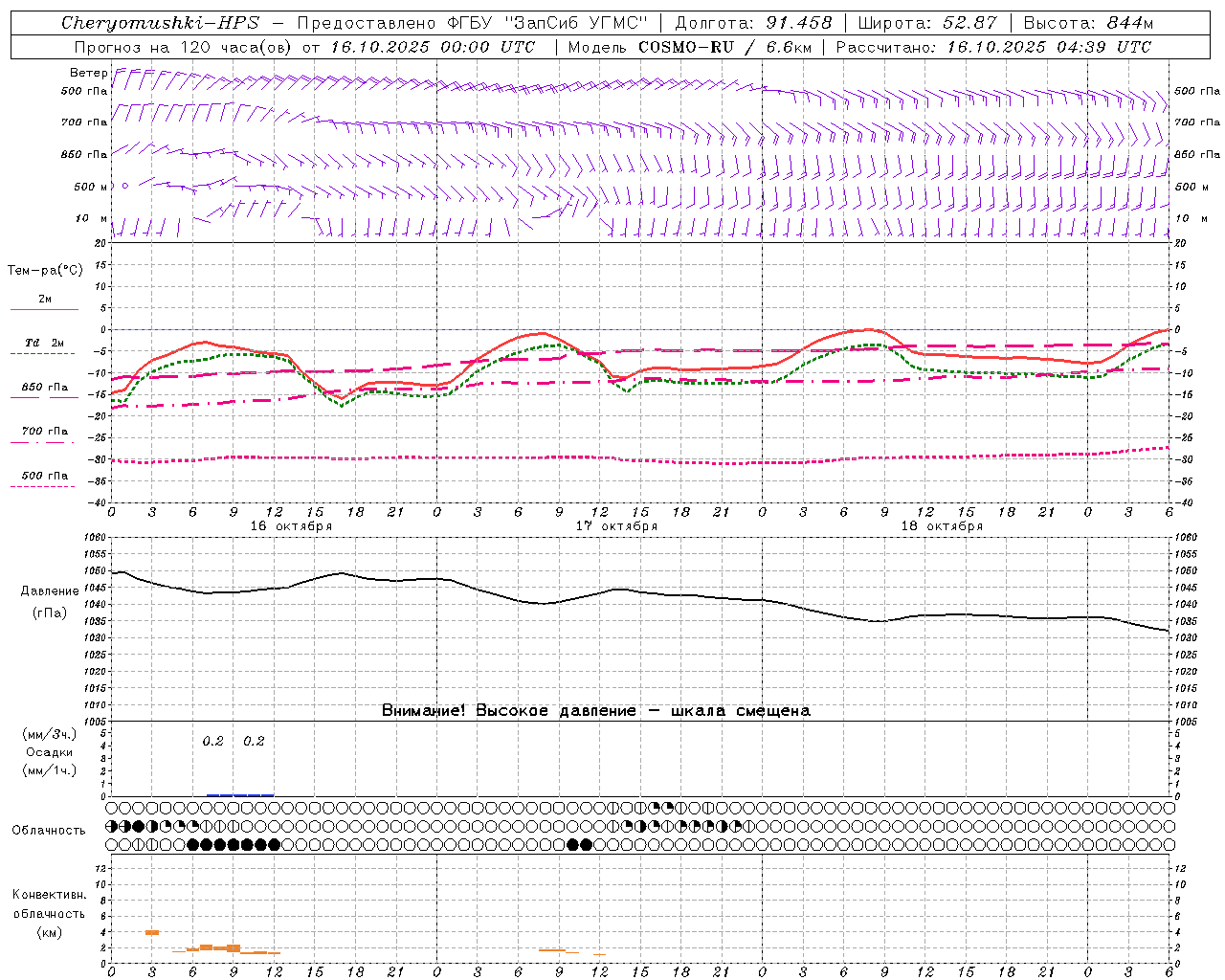Click the 10 м wind level label on left

(x=91, y=218)
